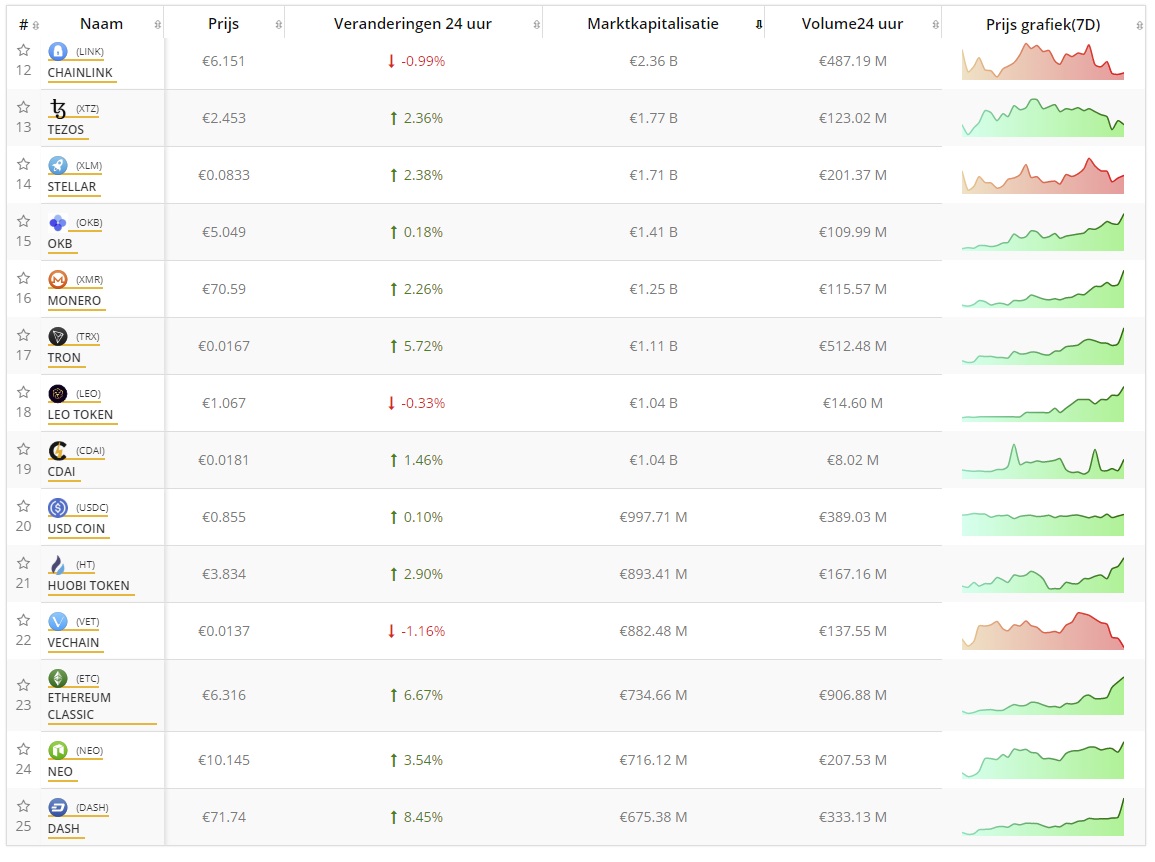Click the Ethereum Classic logo icon
Image resolution: width=1155 pixels, height=862 pixels.
(x=58, y=678)
